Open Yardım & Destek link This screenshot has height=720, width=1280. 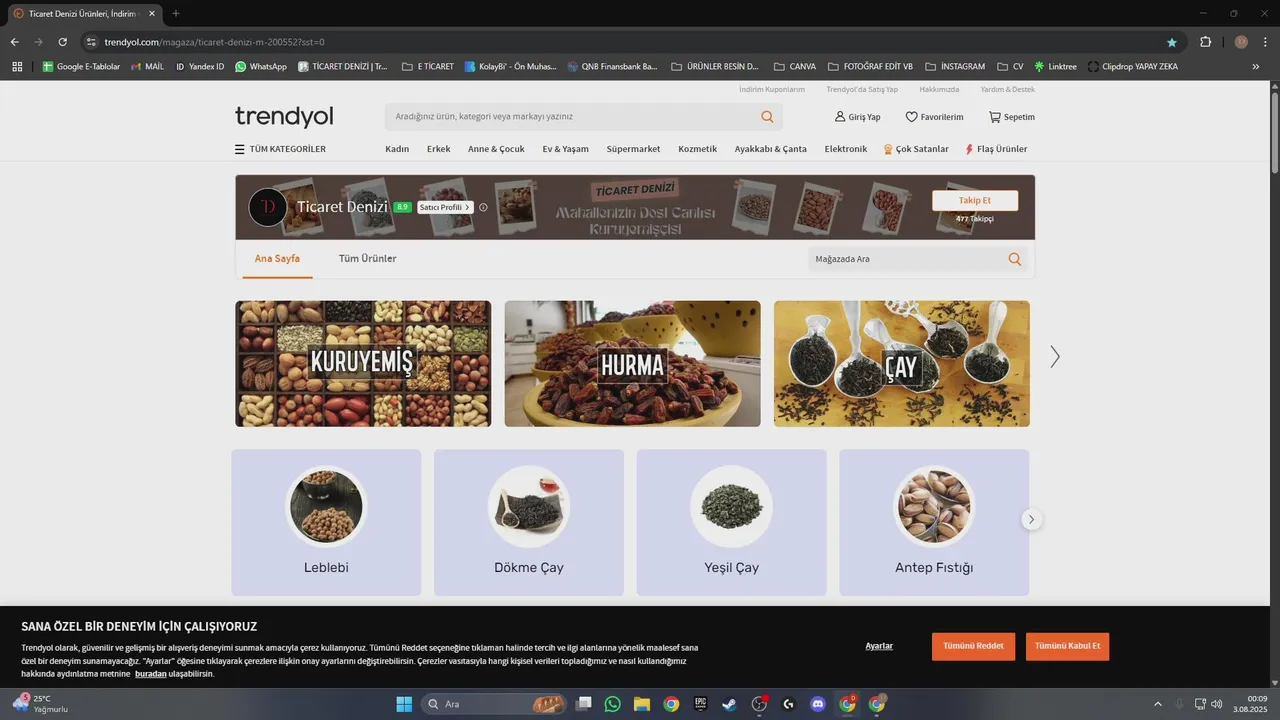point(1007,89)
